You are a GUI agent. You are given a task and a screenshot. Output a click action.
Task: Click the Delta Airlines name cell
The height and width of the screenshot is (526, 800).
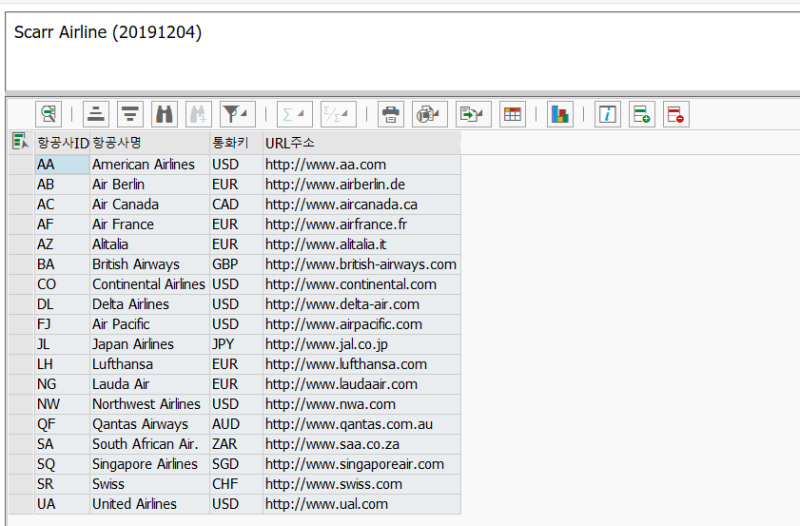149,304
